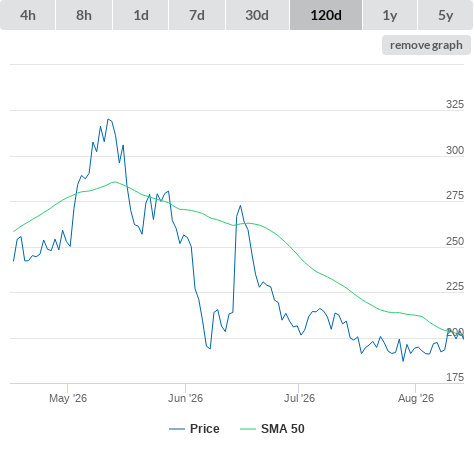Click the SMA 50 line peak in mid-May

click(x=115, y=182)
